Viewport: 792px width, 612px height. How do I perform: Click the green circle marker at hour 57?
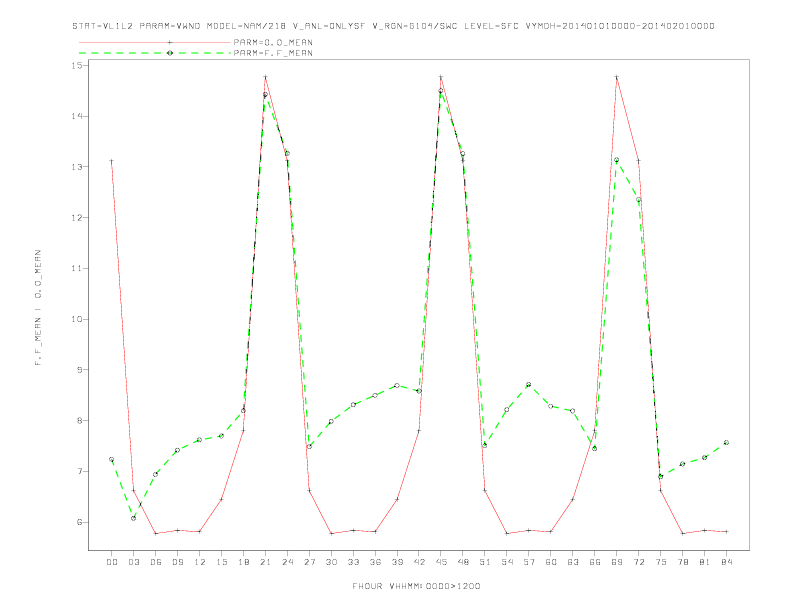click(x=528, y=385)
